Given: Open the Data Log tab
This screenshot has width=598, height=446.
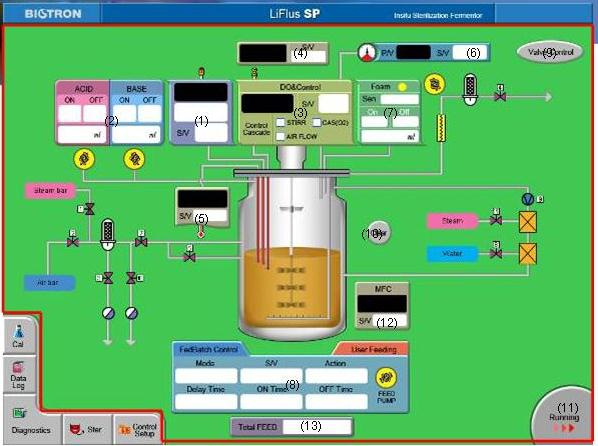Looking at the screenshot, I should tap(18, 375).
